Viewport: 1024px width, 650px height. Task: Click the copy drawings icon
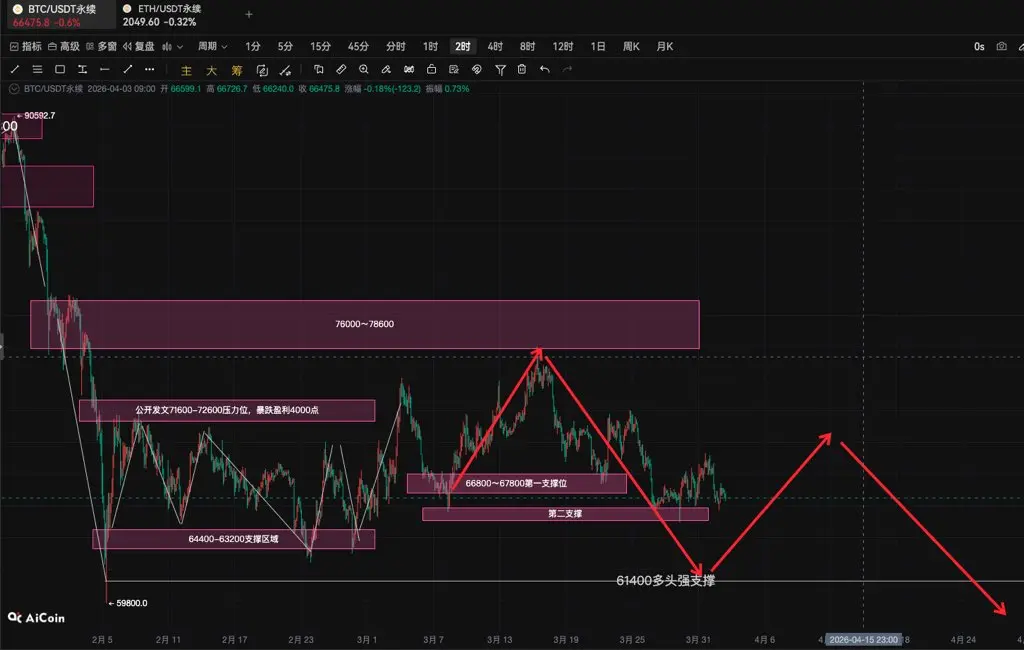click(319, 69)
